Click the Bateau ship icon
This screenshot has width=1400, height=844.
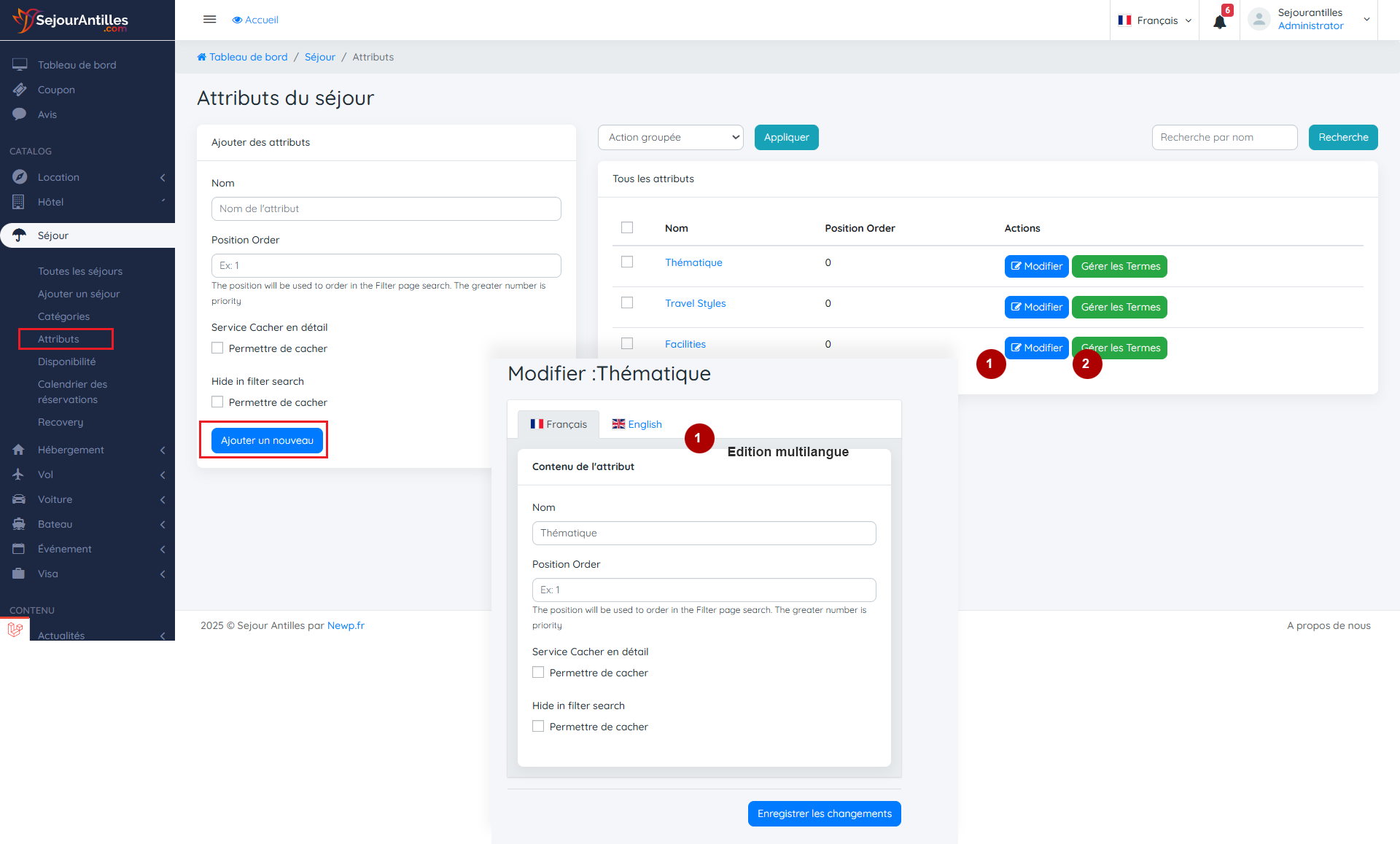19,524
